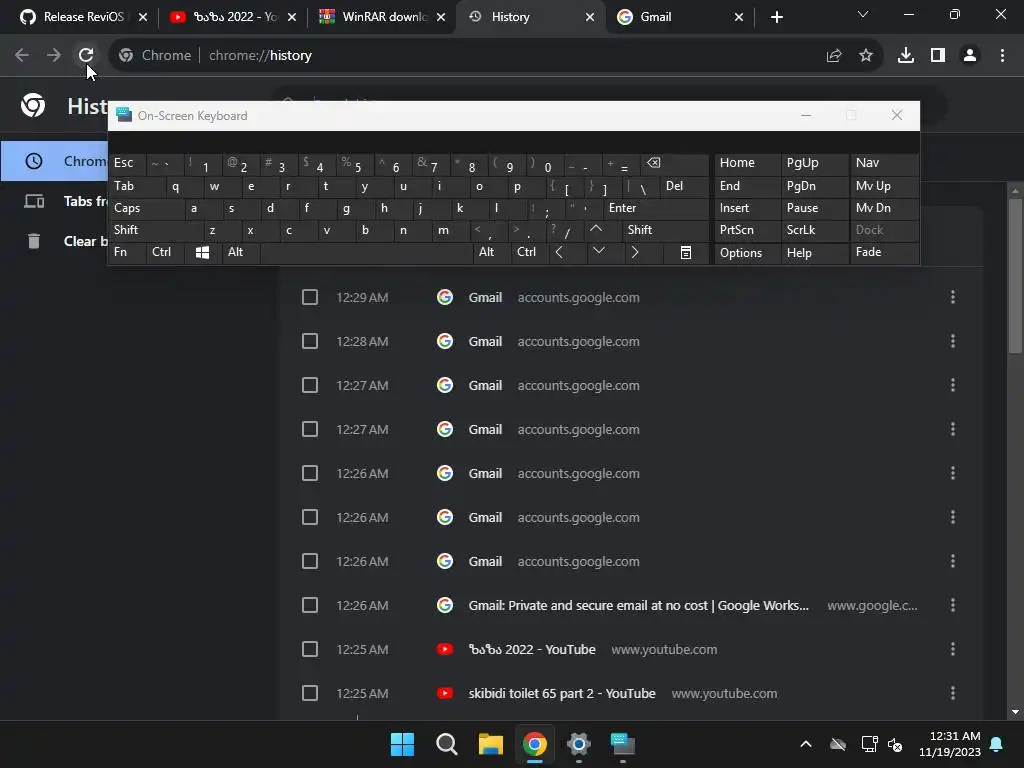
Task: Open a new tab with plus button
Action: [x=776, y=17]
